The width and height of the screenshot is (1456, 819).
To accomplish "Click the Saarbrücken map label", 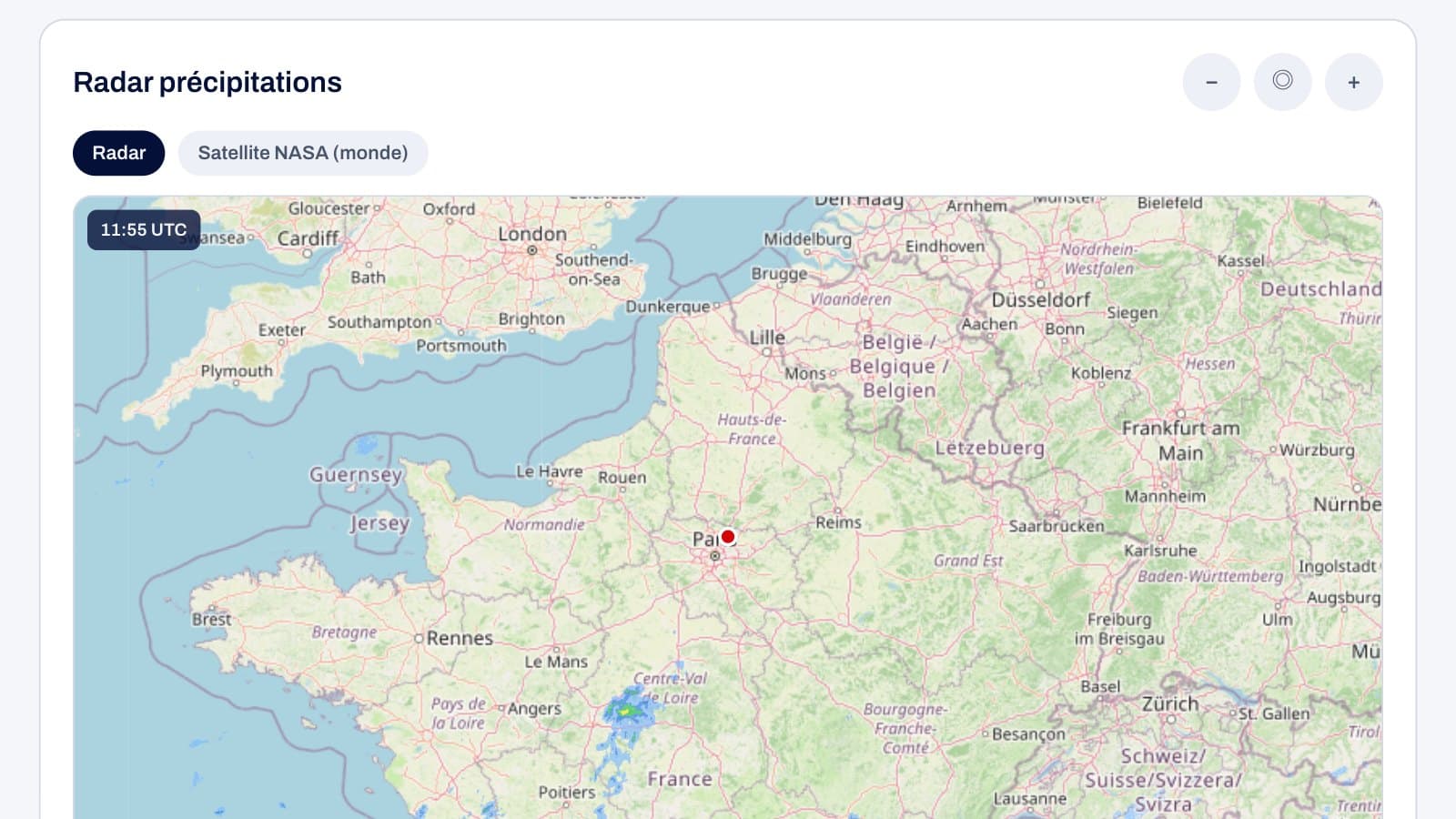I will pos(1057,526).
